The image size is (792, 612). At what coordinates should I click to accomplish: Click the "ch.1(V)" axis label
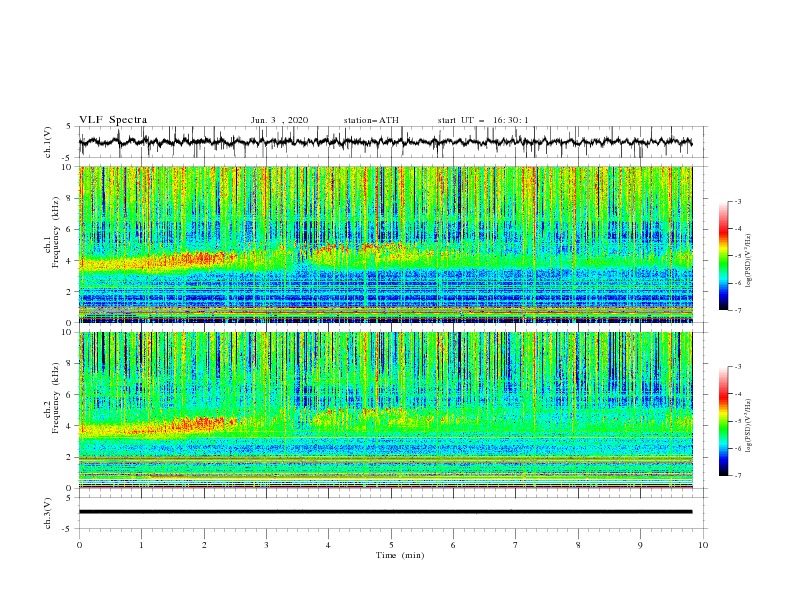pyautogui.click(x=48, y=142)
